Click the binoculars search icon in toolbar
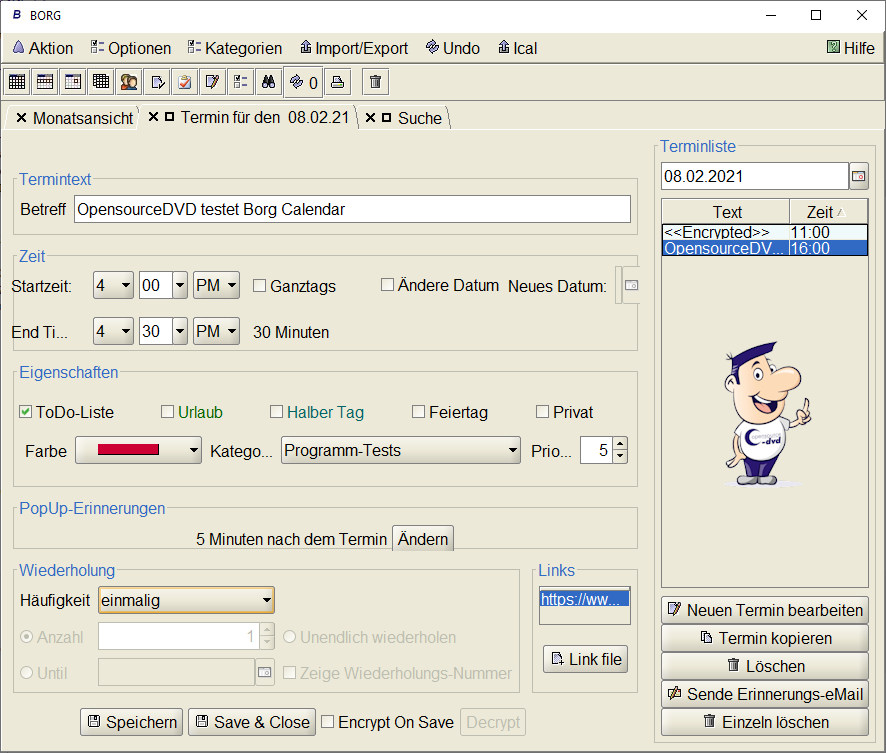886x753 pixels. (x=267, y=82)
